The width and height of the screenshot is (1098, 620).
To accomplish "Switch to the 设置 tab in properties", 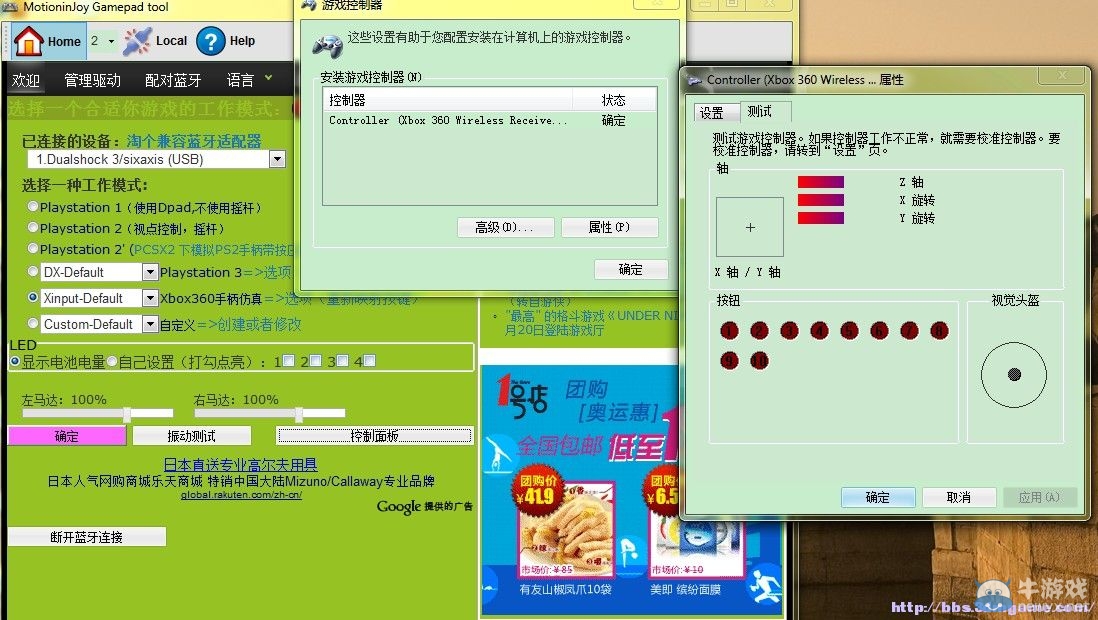I will coord(714,113).
